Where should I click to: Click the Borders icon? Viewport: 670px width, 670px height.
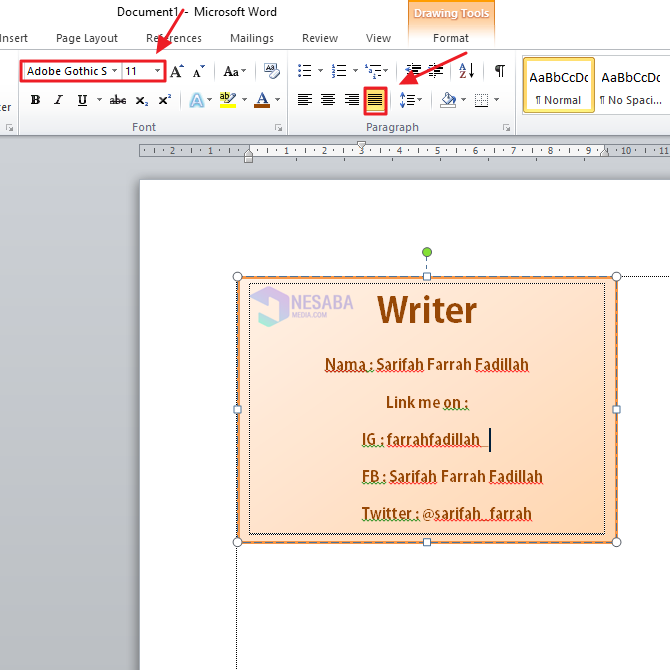point(481,100)
